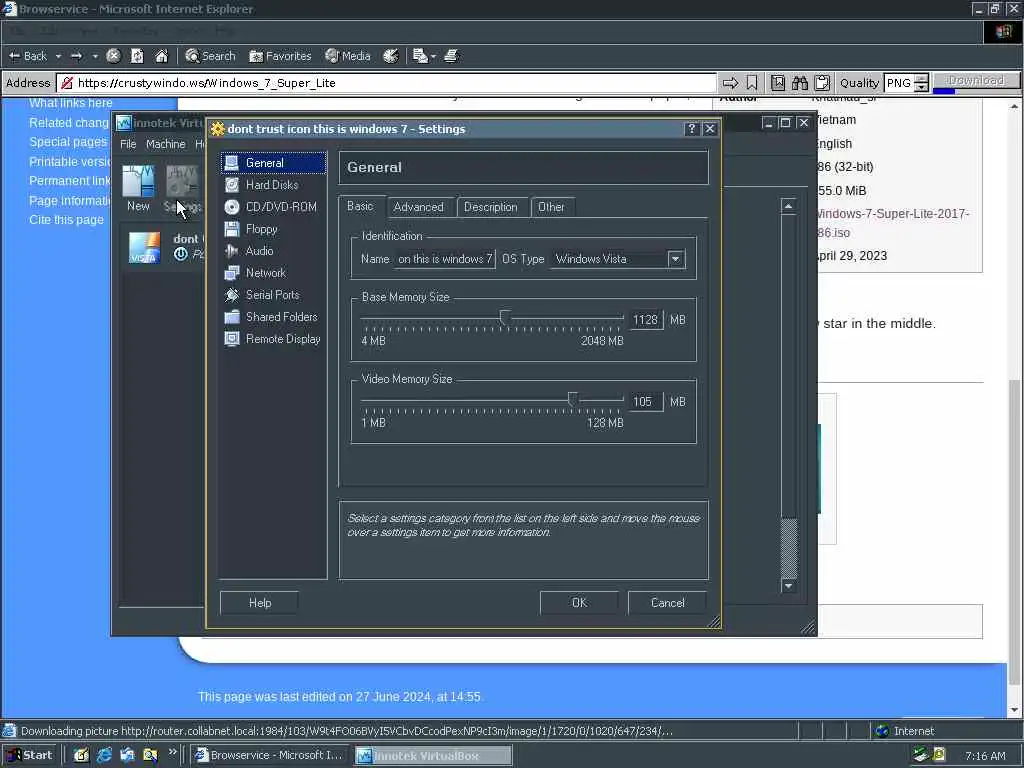Click the Settings toolbar icon in VirtualBox
Screen dimensions: 1024x768
[182, 187]
